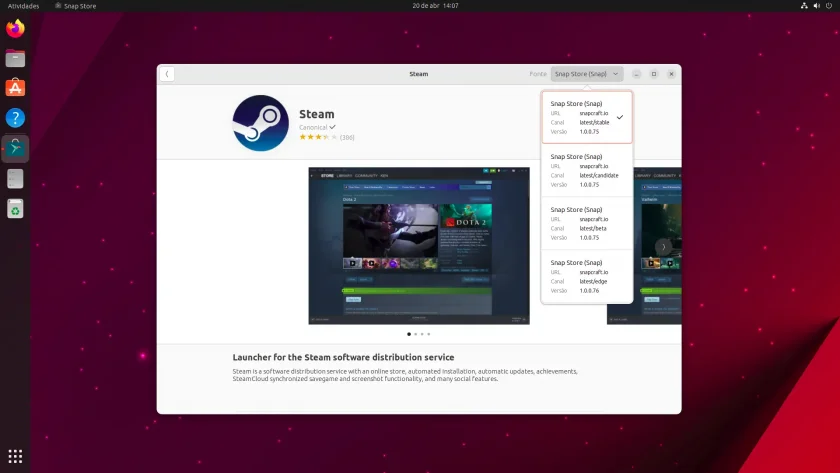Select third carousel page dot
This screenshot has height=473, width=840.
click(x=422, y=334)
